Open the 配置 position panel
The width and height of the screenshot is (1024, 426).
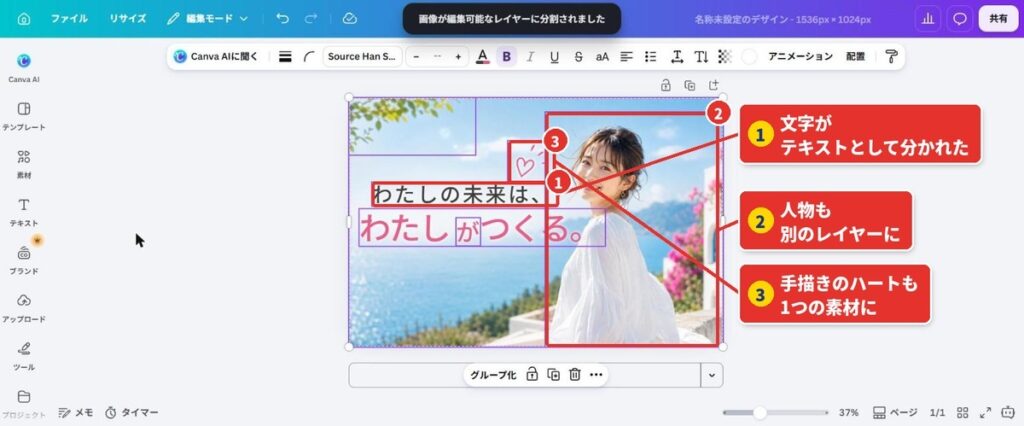[856, 57]
